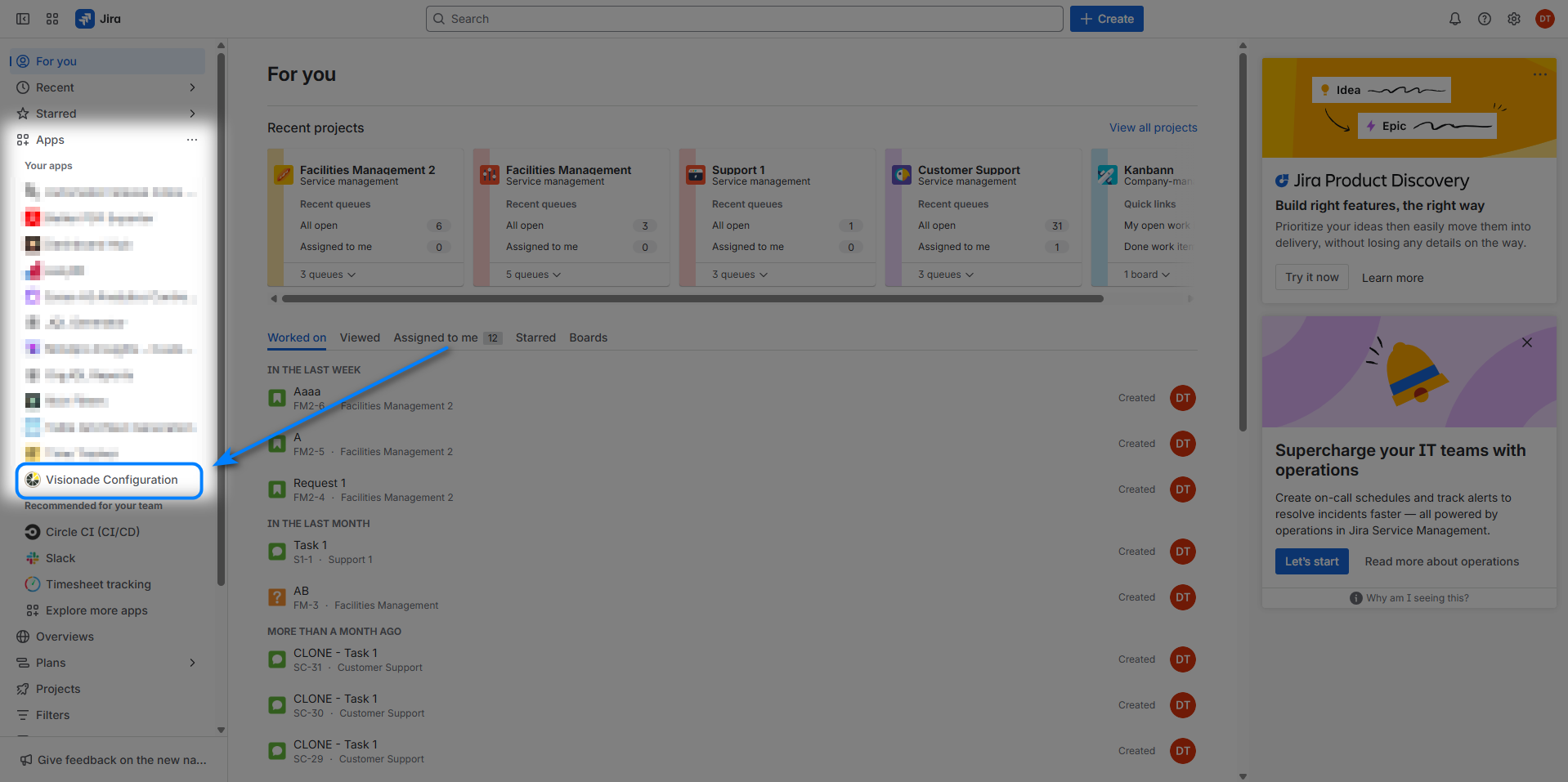Open Filters in the sidebar
This screenshot has width=1568, height=782.
[x=107, y=715]
